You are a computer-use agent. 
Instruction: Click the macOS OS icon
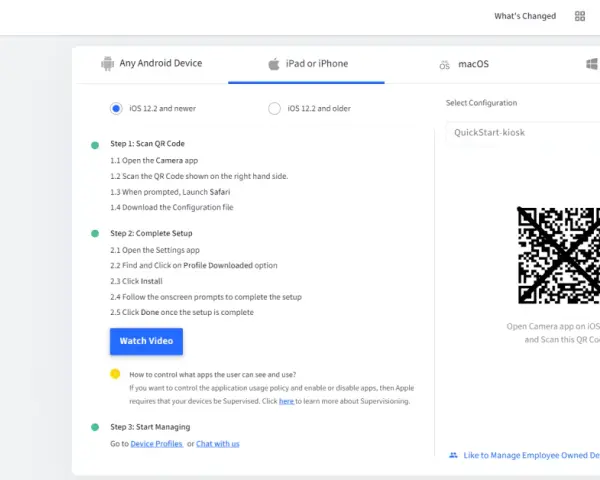444,65
